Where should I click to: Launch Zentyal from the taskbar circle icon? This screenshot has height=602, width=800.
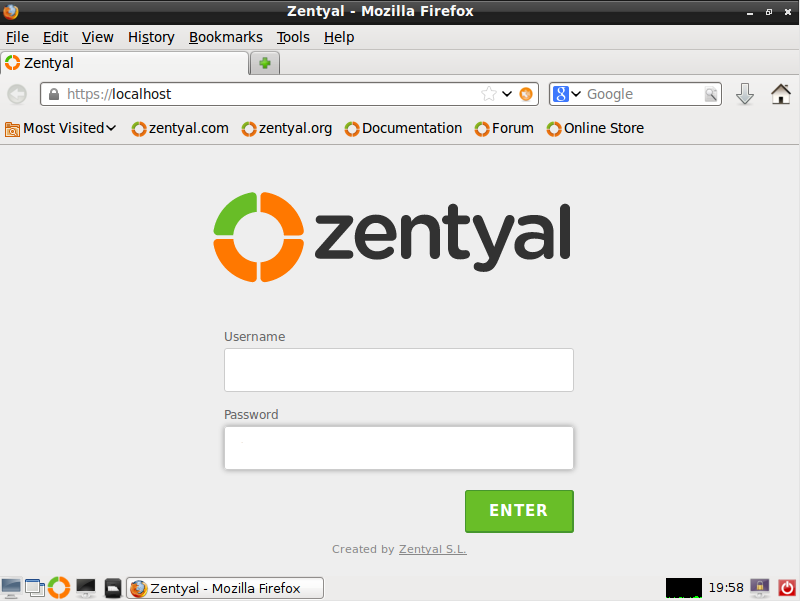(59, 588)
